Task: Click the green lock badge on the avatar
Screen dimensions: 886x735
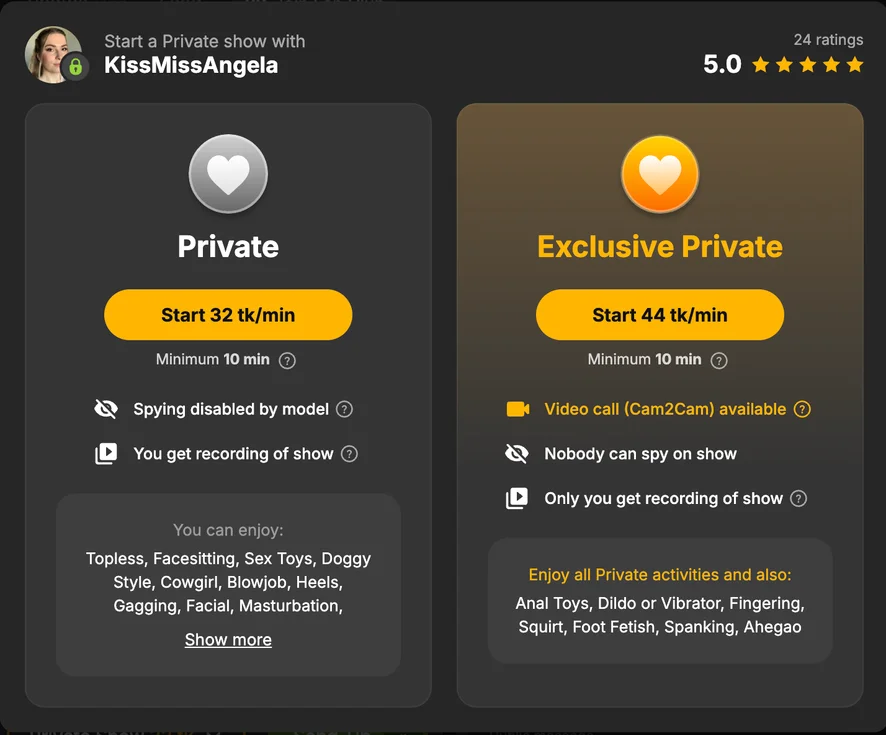Action: [75, 67]
